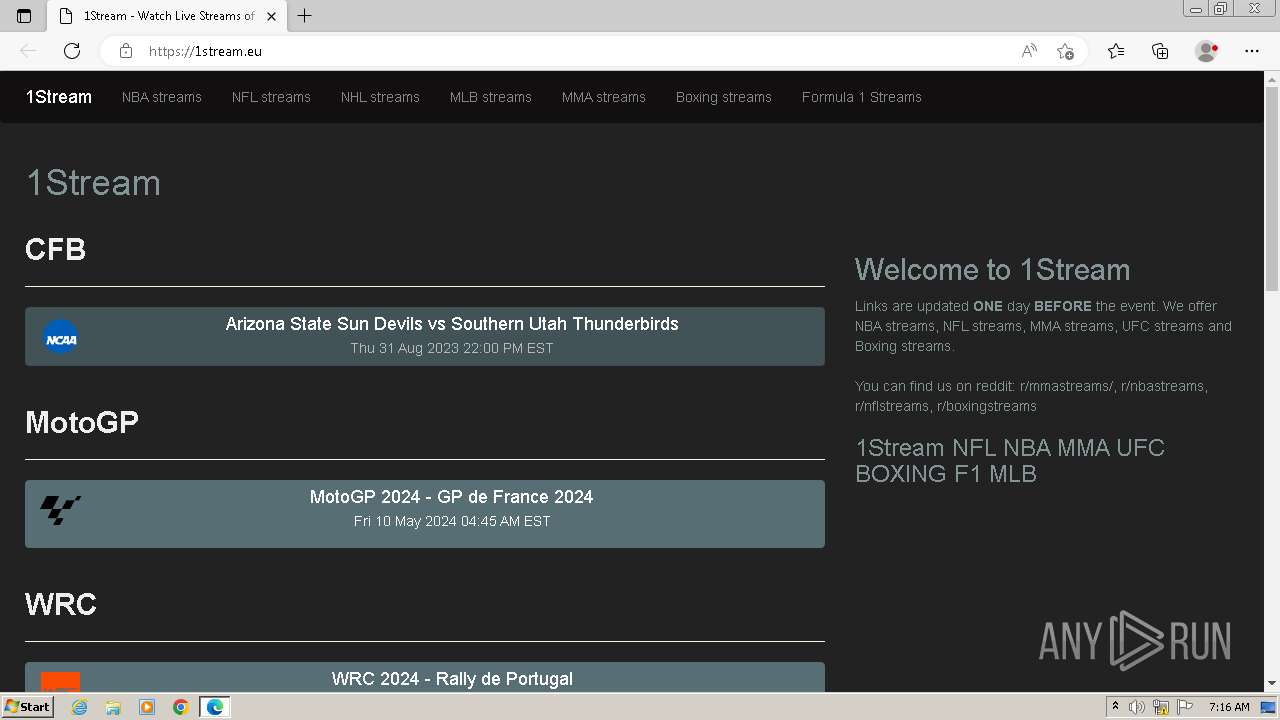Open NBA streams menu item

coord(162,97)
